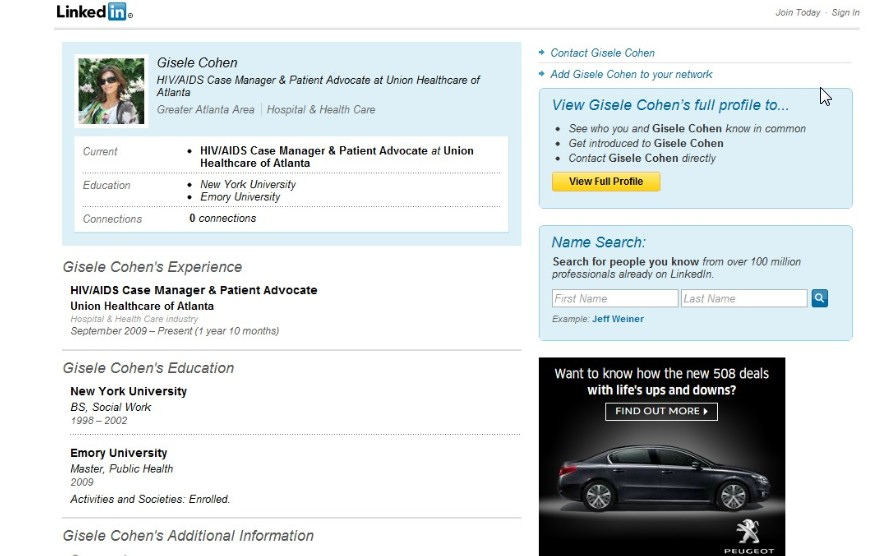Open the Jeff Weiner example link
The image size is (895, 556).
tap(618, 319)
